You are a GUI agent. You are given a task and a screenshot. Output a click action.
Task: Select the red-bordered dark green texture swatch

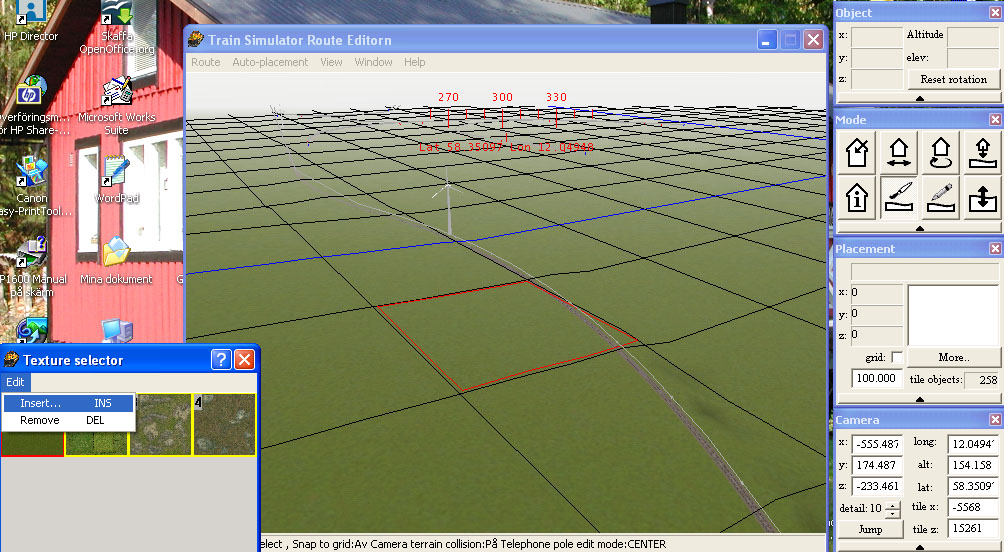point(32,444)
